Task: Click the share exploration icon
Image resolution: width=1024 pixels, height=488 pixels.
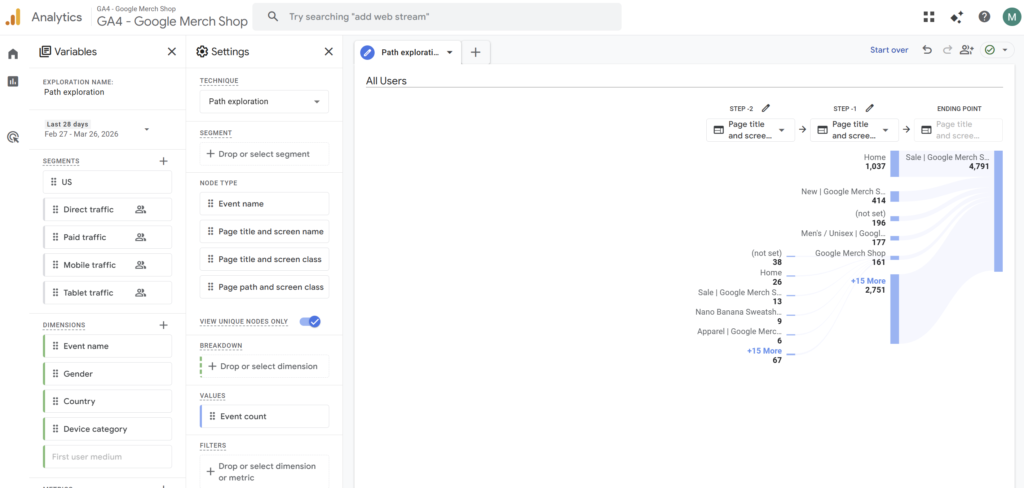Action: (966, 50)
